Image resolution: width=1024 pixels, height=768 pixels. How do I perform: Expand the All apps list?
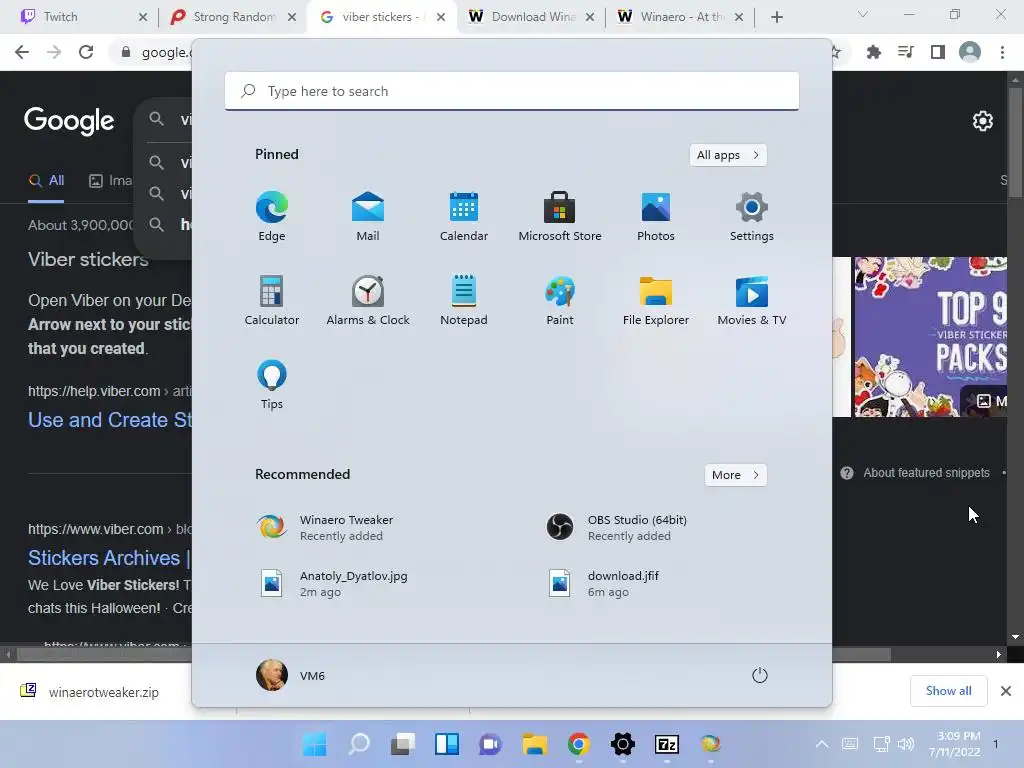click(728, 155)
